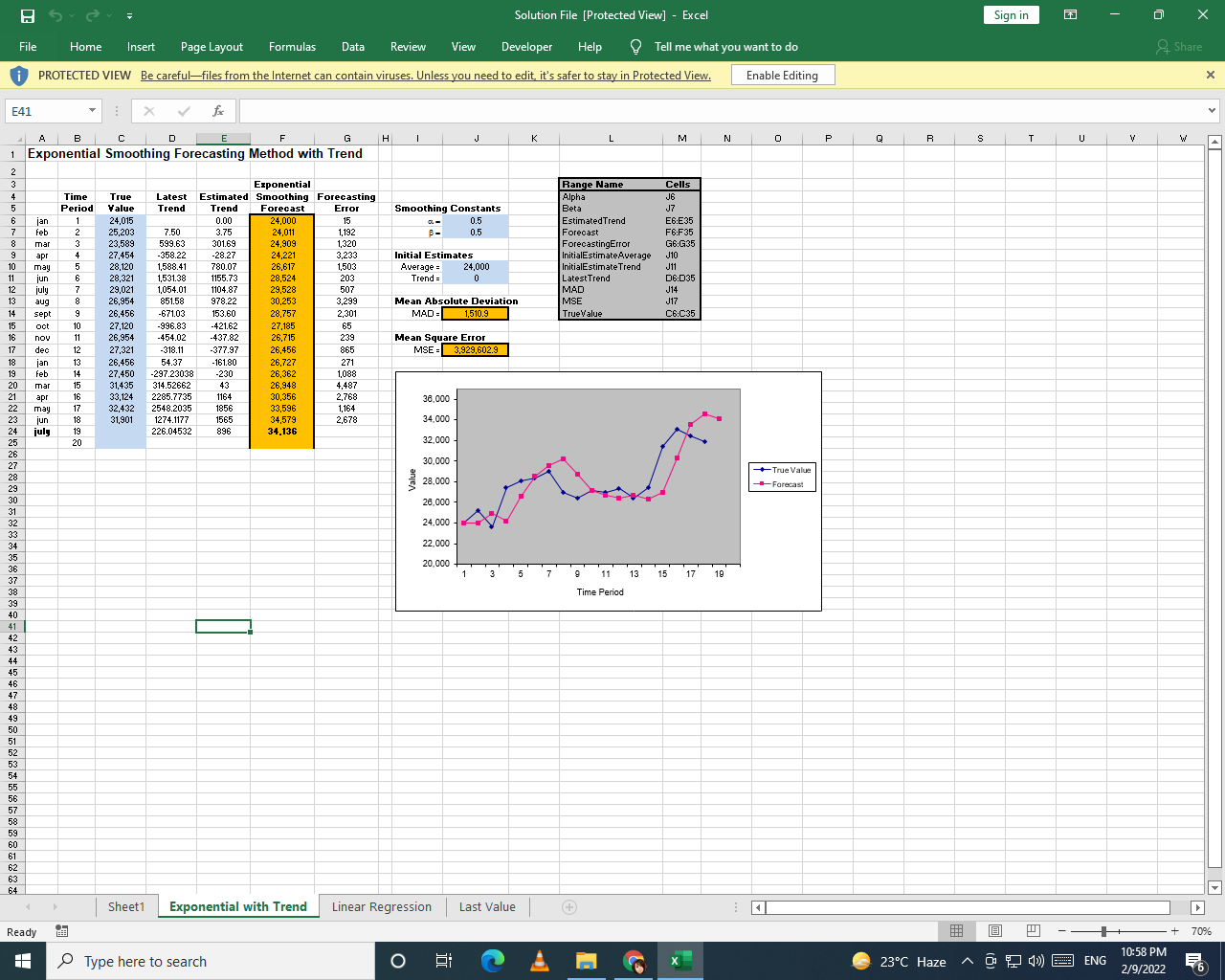Open the Insert Function dialog
This screenshot has height=980, width=1225.
coord(218,110)
